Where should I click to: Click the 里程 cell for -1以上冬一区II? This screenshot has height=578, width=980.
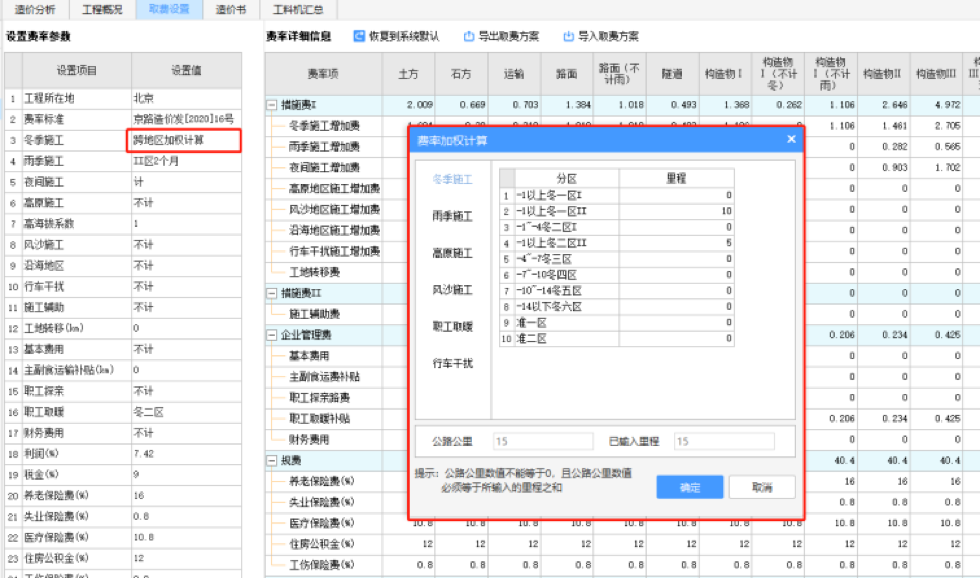[x=678, y=212]
